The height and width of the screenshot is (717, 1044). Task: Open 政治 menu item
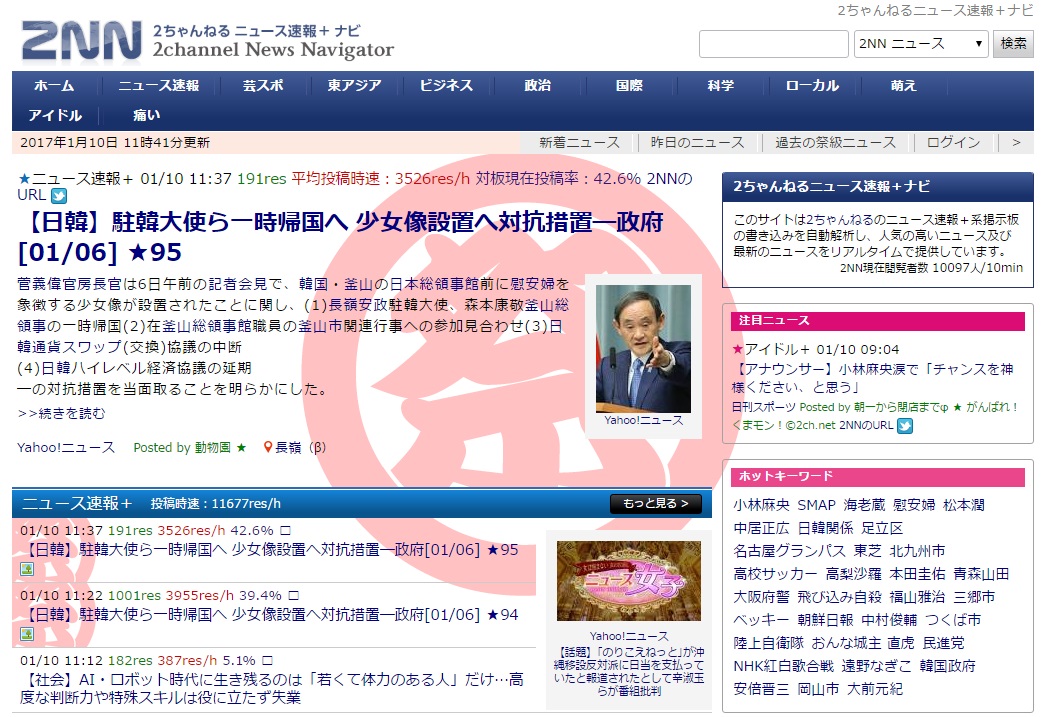pyautogui.click(x=537, y=85)
